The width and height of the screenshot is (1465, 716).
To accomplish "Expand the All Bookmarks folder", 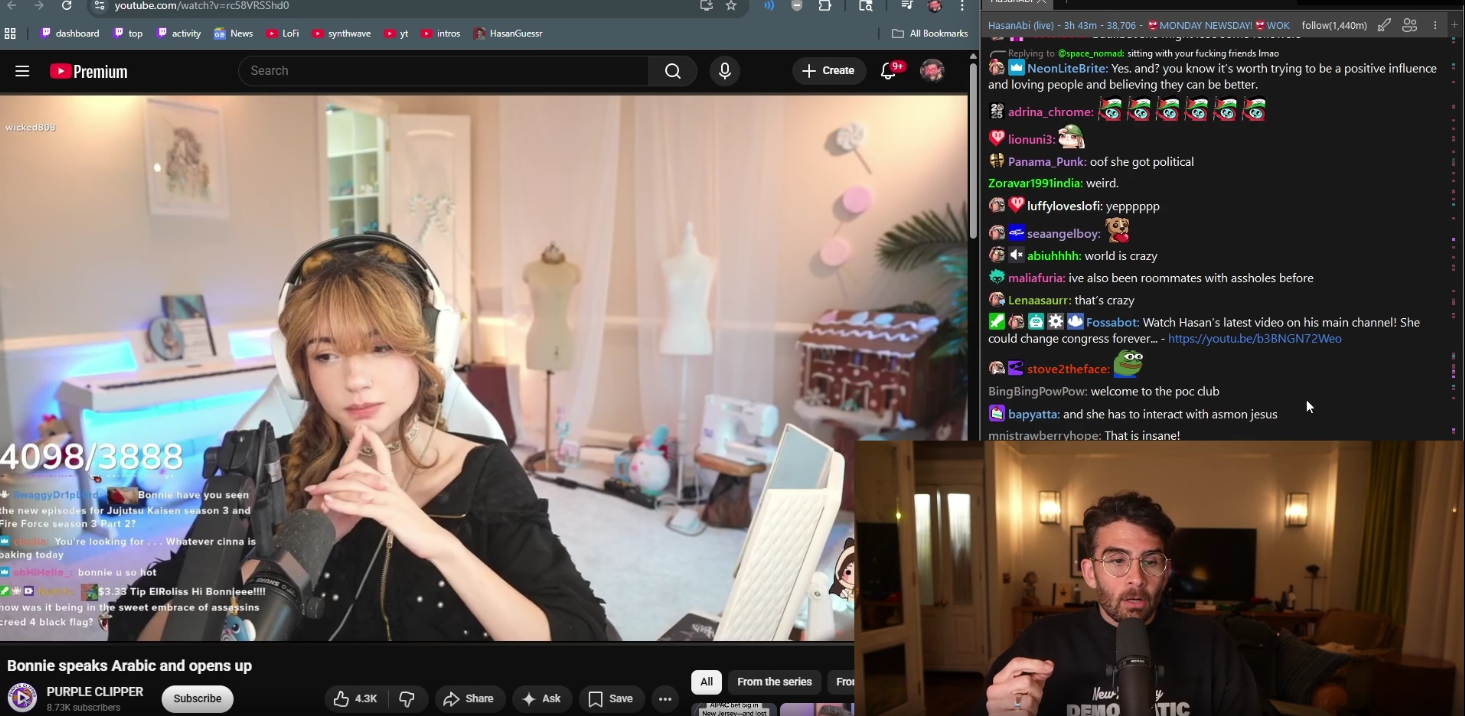I will point(930,34).
